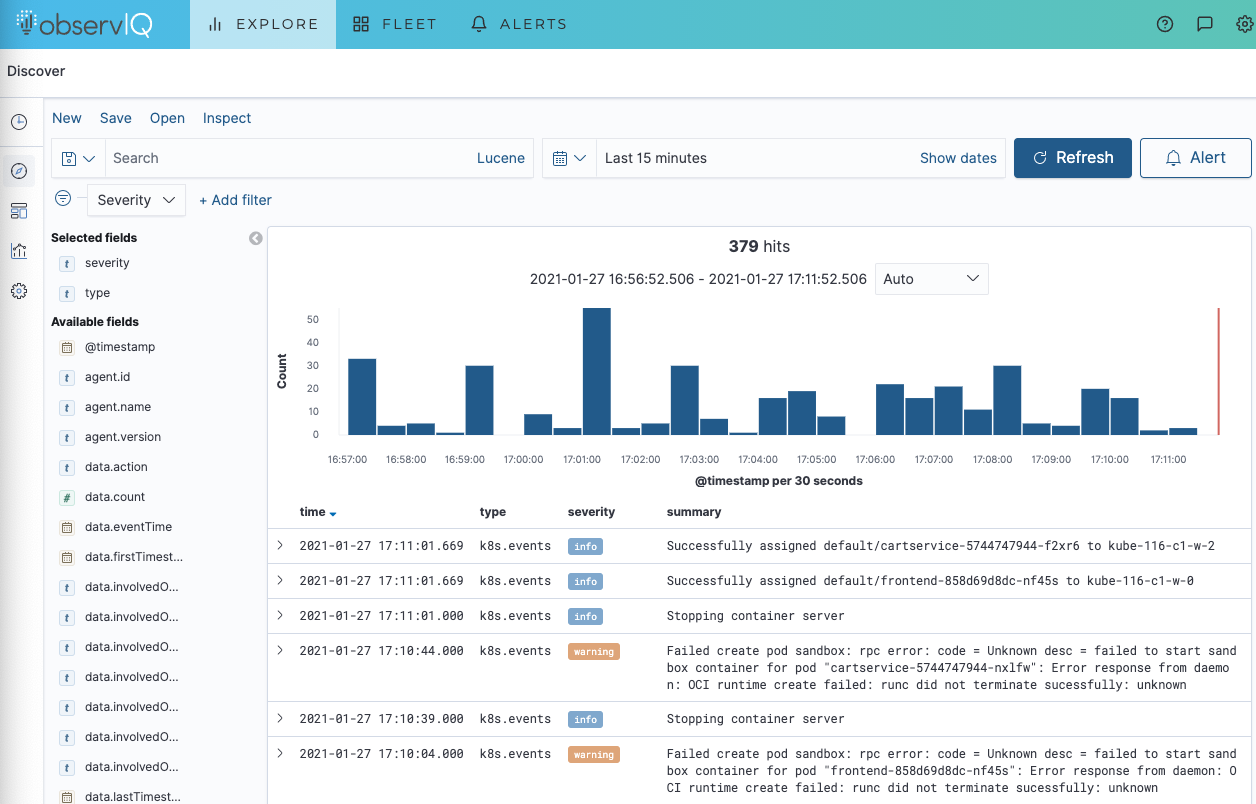Expand the Severity filter dropdown

(137, 200)
